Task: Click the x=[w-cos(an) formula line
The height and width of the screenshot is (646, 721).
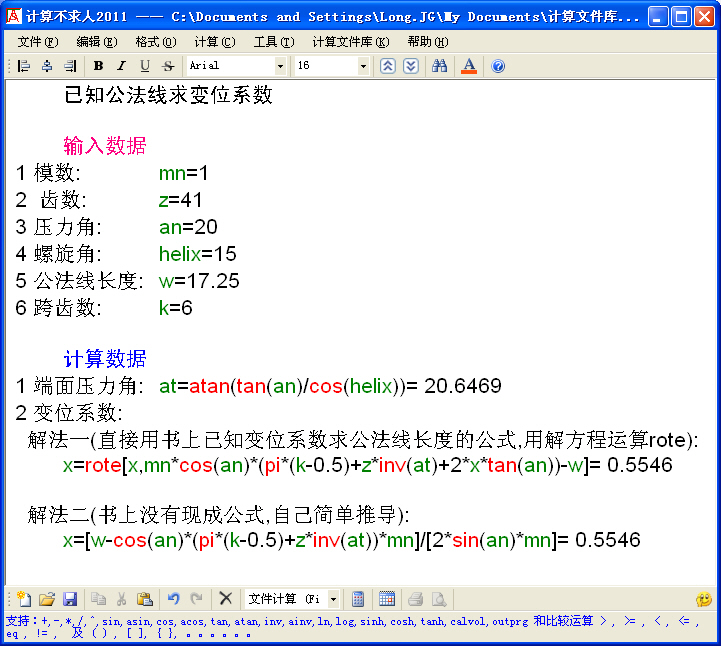Action: coord(351,540)
